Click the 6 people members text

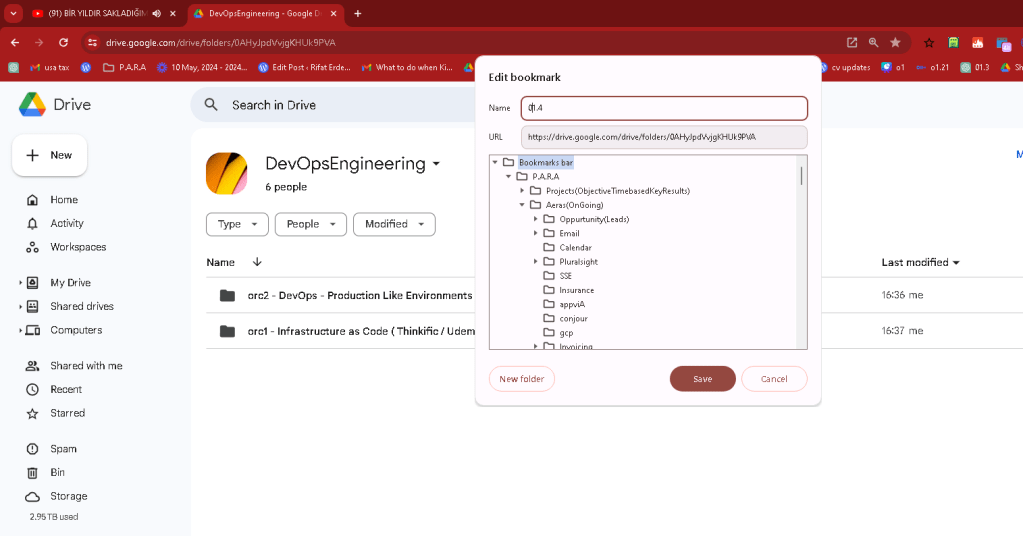286,187
